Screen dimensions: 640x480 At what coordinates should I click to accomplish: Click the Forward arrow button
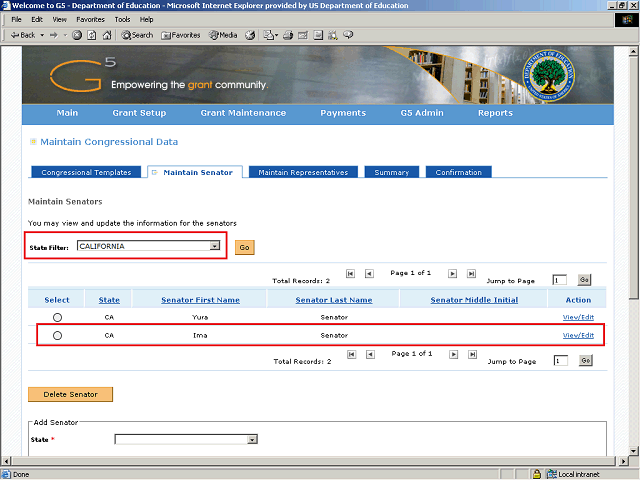(x=54, y=35)
